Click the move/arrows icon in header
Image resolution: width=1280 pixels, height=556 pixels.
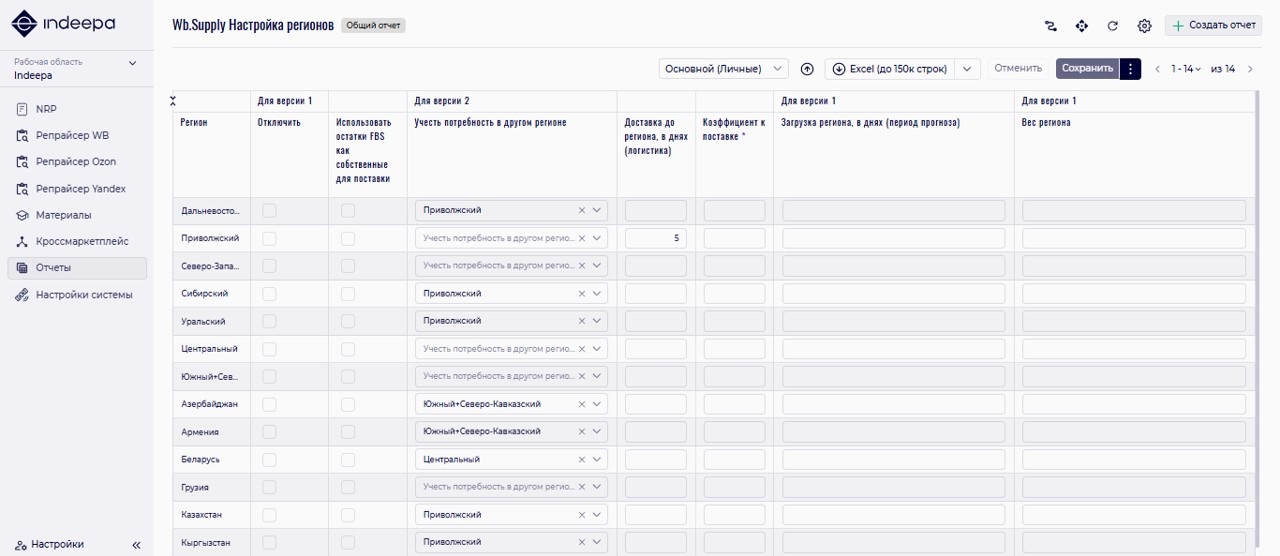tap(1081, 26)
